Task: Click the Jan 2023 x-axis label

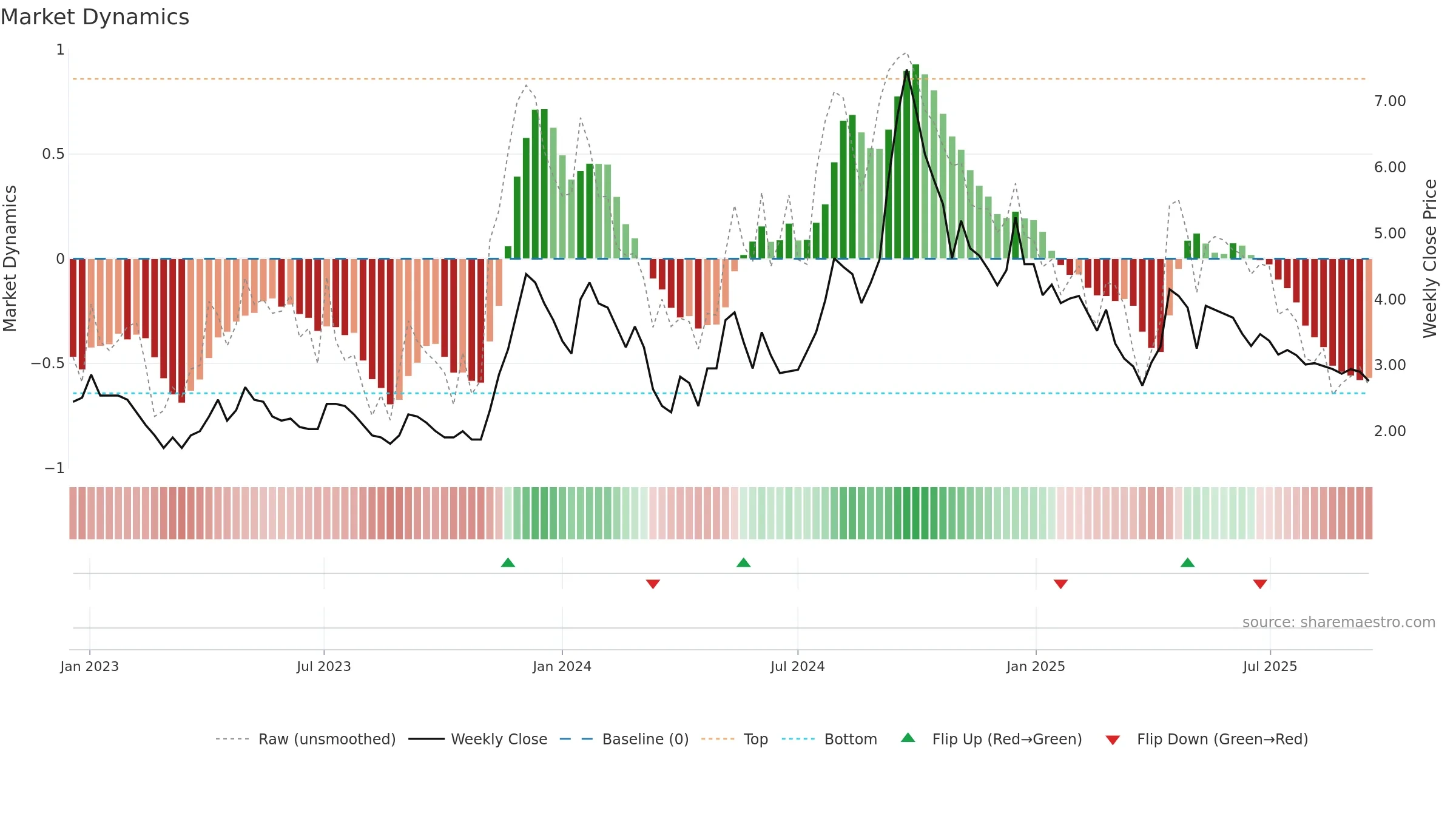Action: pyautogui.click(x=90, y=666)
